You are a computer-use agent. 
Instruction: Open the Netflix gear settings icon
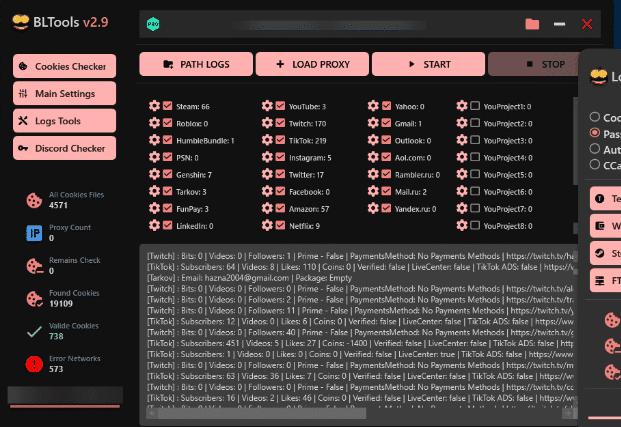[267, 225]
